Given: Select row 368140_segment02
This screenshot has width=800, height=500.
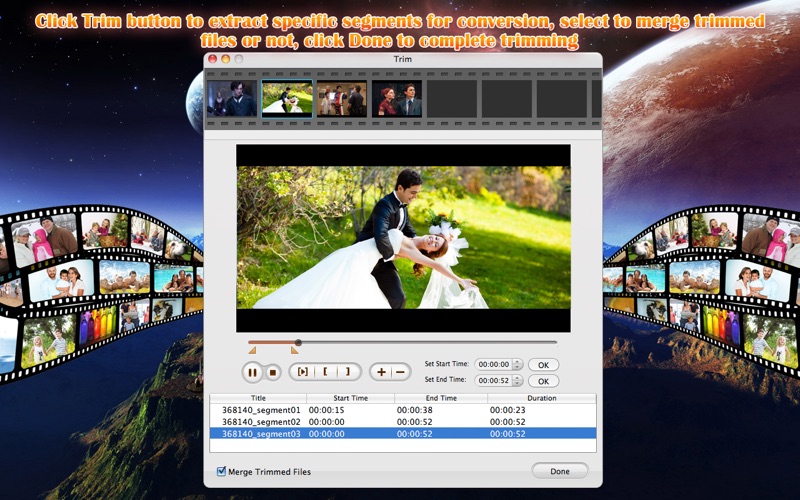Looking at the screenshot, I should click(403, 422).
